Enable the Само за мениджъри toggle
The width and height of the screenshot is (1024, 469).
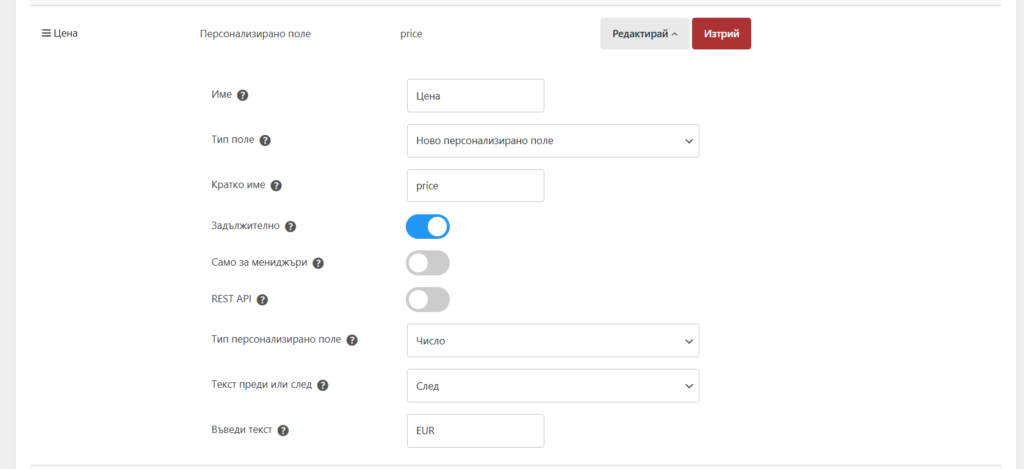pos(427,263)
